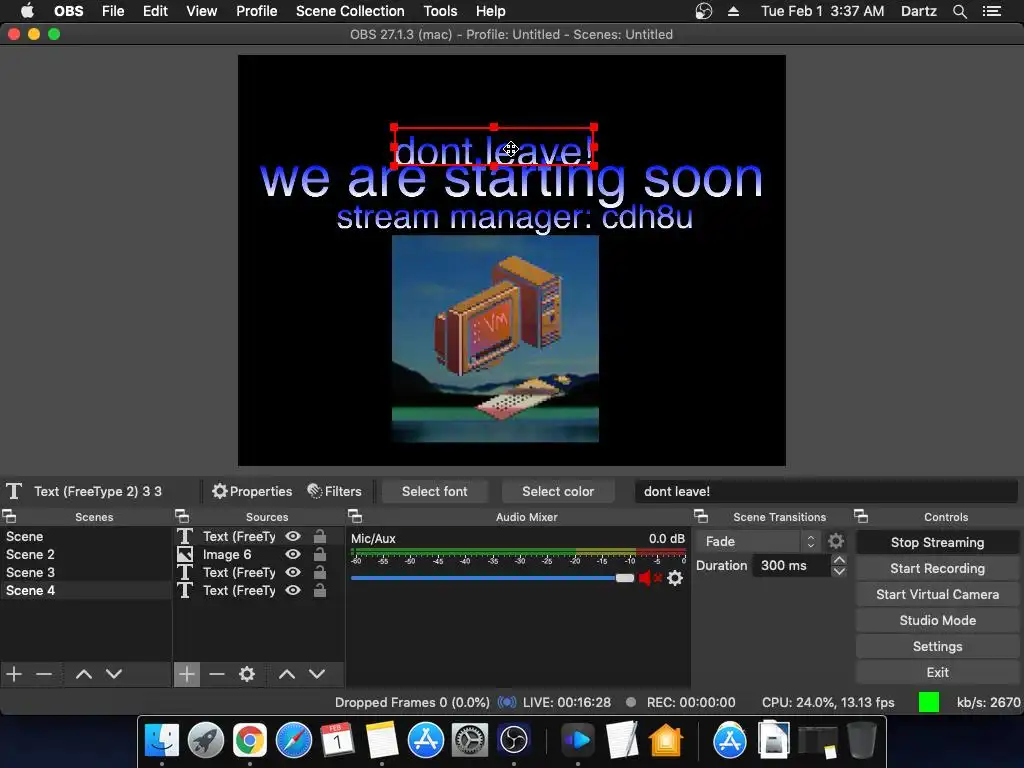1024x768 pixels.
Task: Open the File menu
Action: pos(113,11)
